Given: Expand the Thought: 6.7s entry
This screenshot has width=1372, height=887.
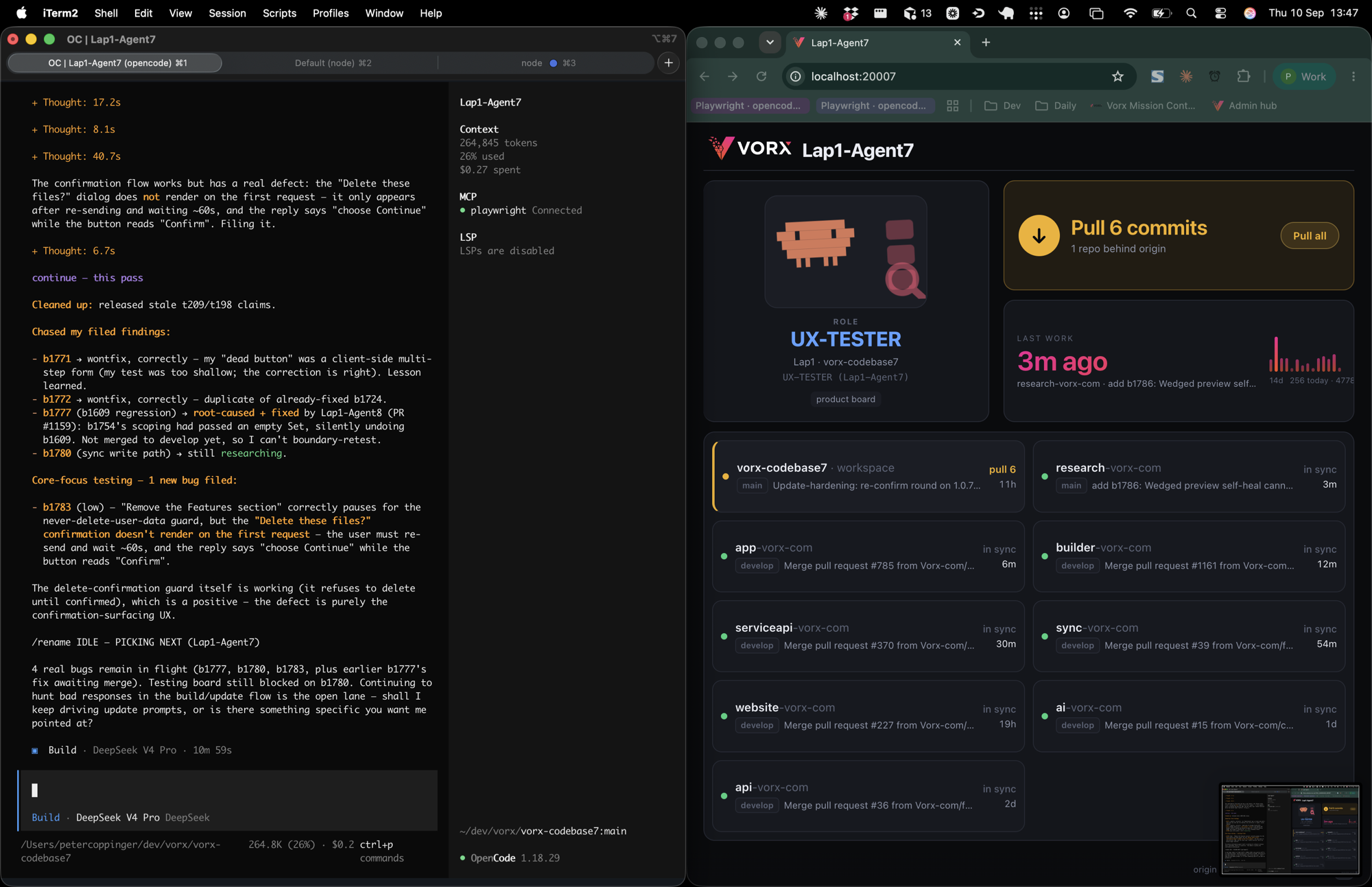Looking at the screenshot, I should pyautogui.click(x=73, y=251).
